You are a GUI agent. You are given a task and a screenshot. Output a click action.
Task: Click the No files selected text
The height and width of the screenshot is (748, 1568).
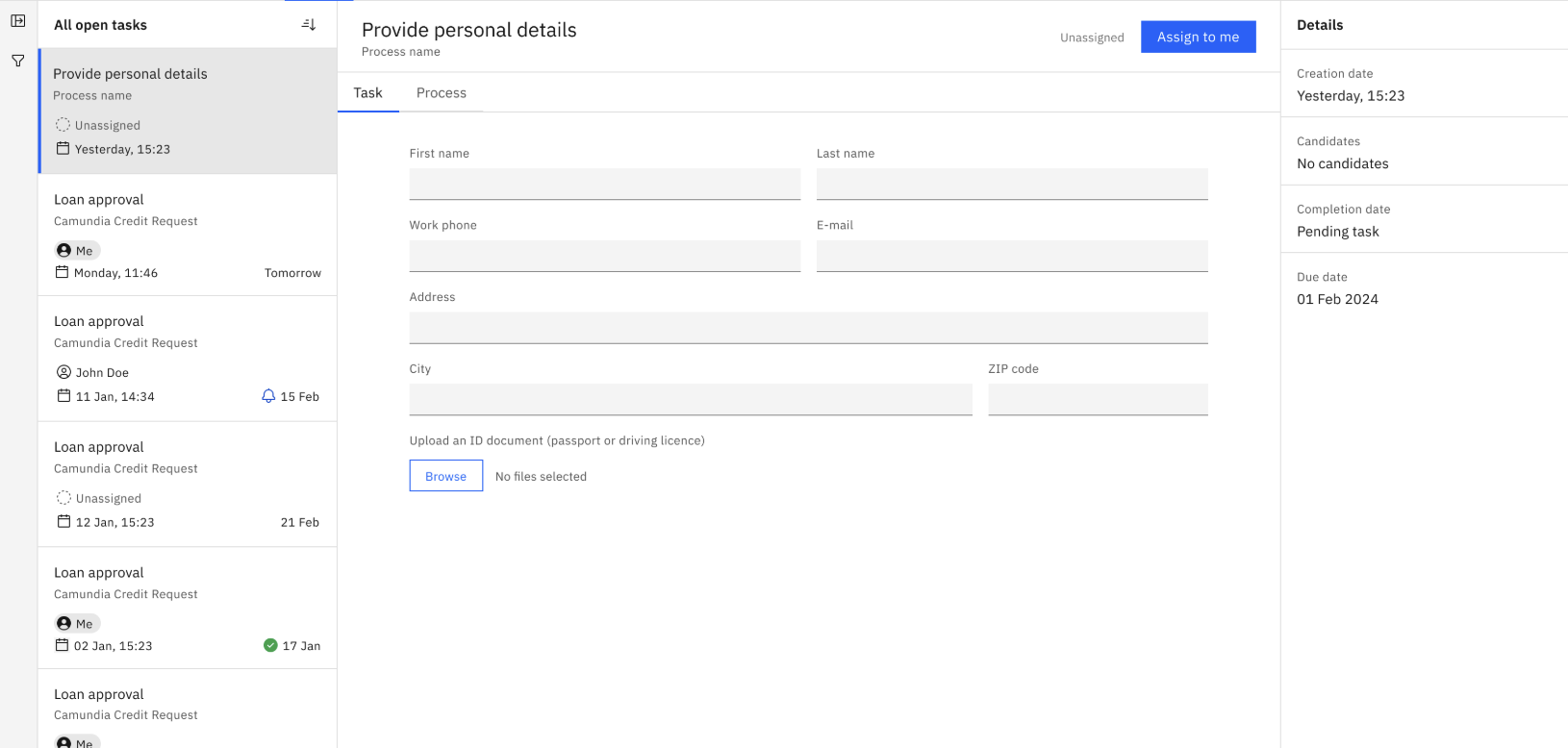point(541,476)
